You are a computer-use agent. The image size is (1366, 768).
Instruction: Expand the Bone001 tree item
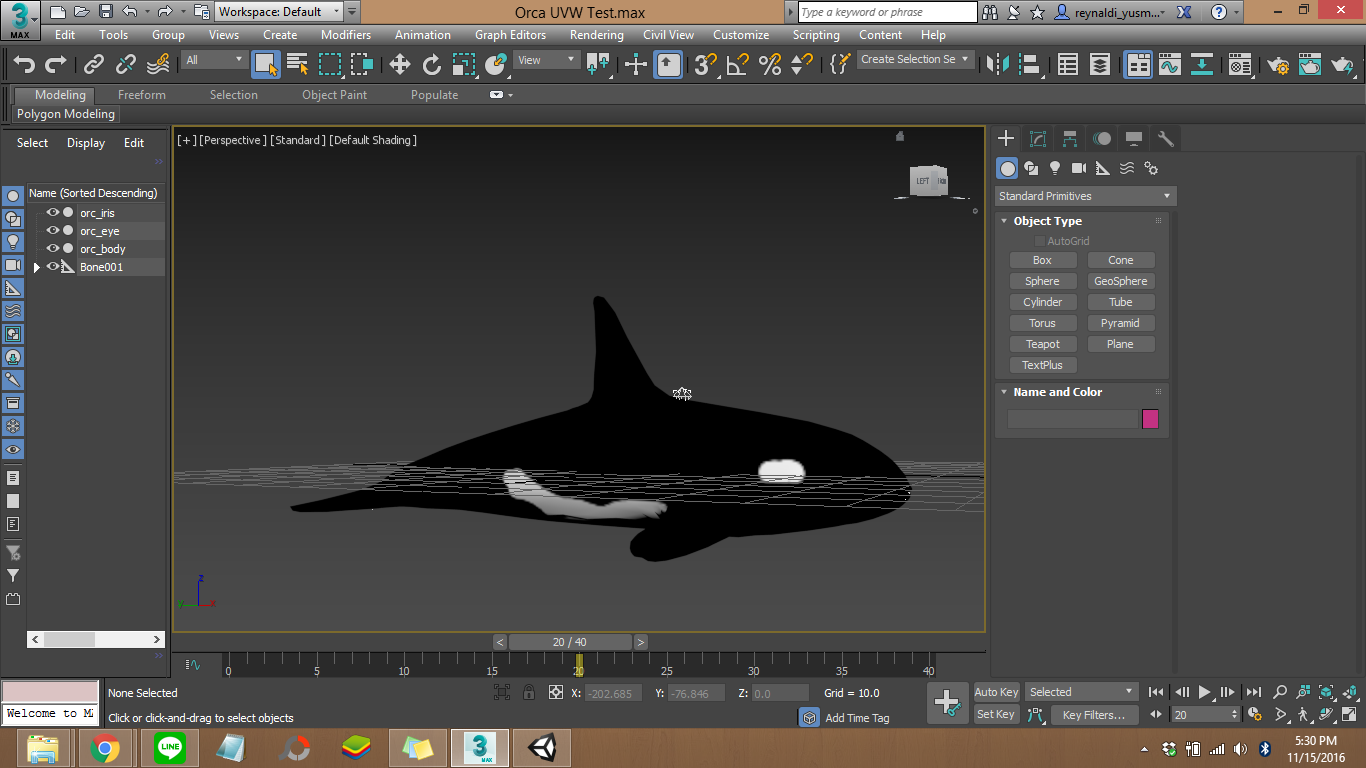[36, 267]
